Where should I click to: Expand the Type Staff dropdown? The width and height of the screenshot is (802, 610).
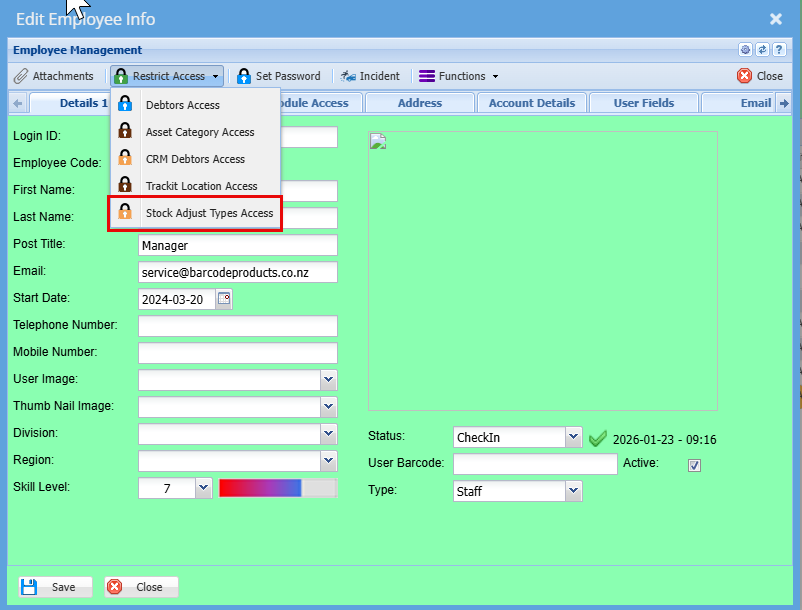pyautogui.click(x=573, y=491)
